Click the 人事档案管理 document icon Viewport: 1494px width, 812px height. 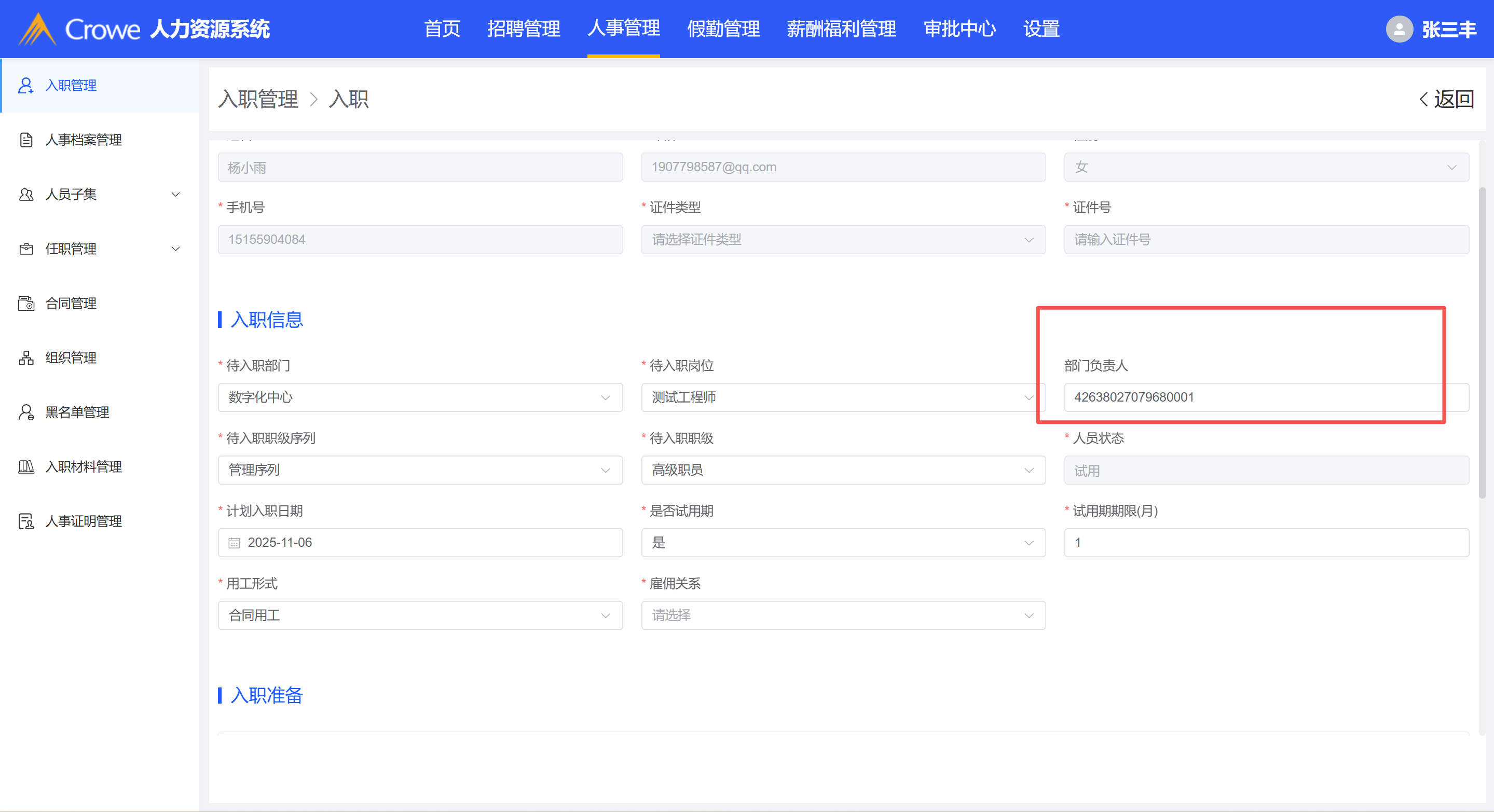pyautogui.click(x=25, y=140)
